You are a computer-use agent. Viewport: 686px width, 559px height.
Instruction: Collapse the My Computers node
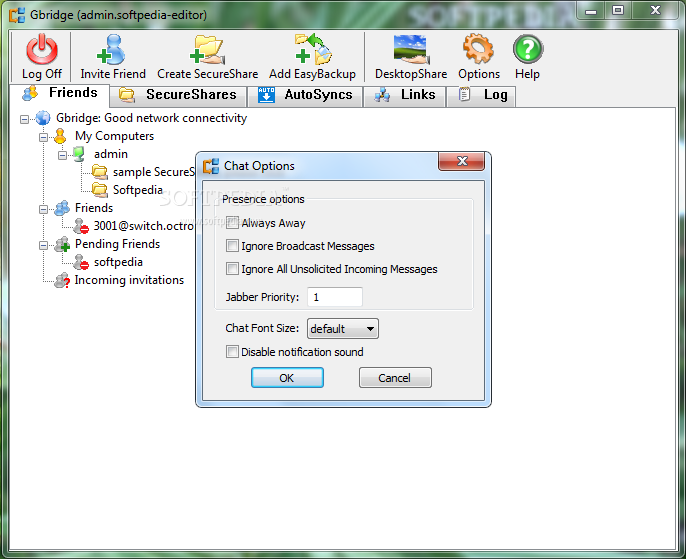pos(43,137)
